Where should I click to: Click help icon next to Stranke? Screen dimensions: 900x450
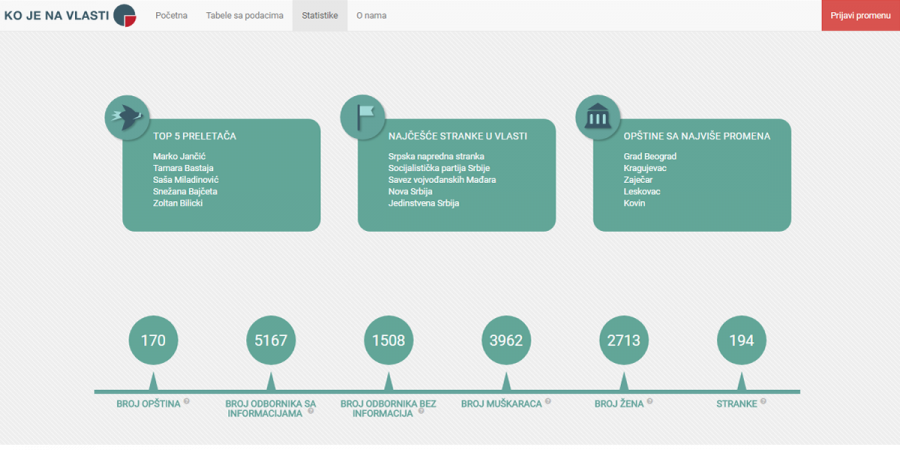coord(763,401)
